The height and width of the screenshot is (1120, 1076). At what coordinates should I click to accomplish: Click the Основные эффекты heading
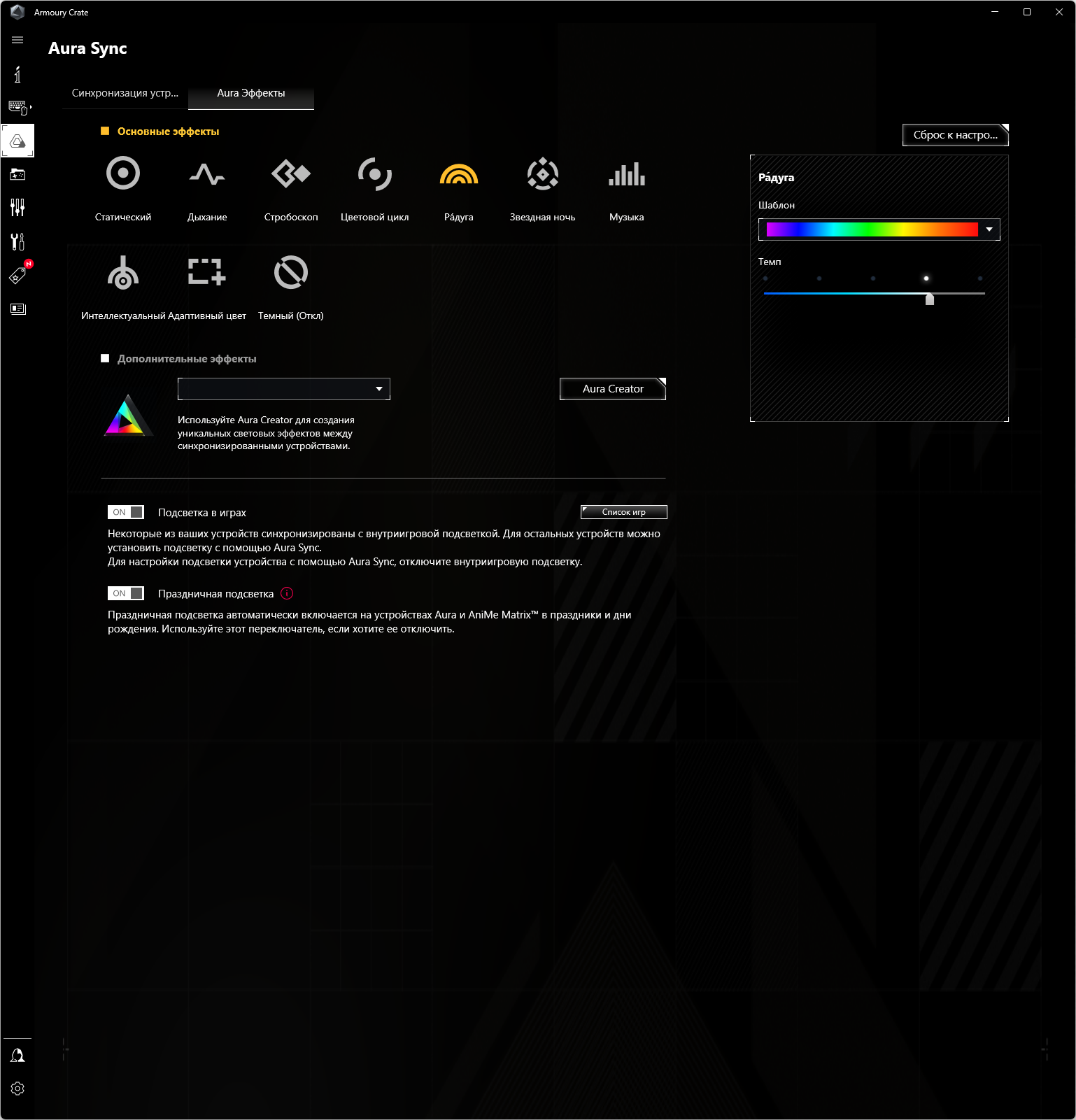(169, 132)
